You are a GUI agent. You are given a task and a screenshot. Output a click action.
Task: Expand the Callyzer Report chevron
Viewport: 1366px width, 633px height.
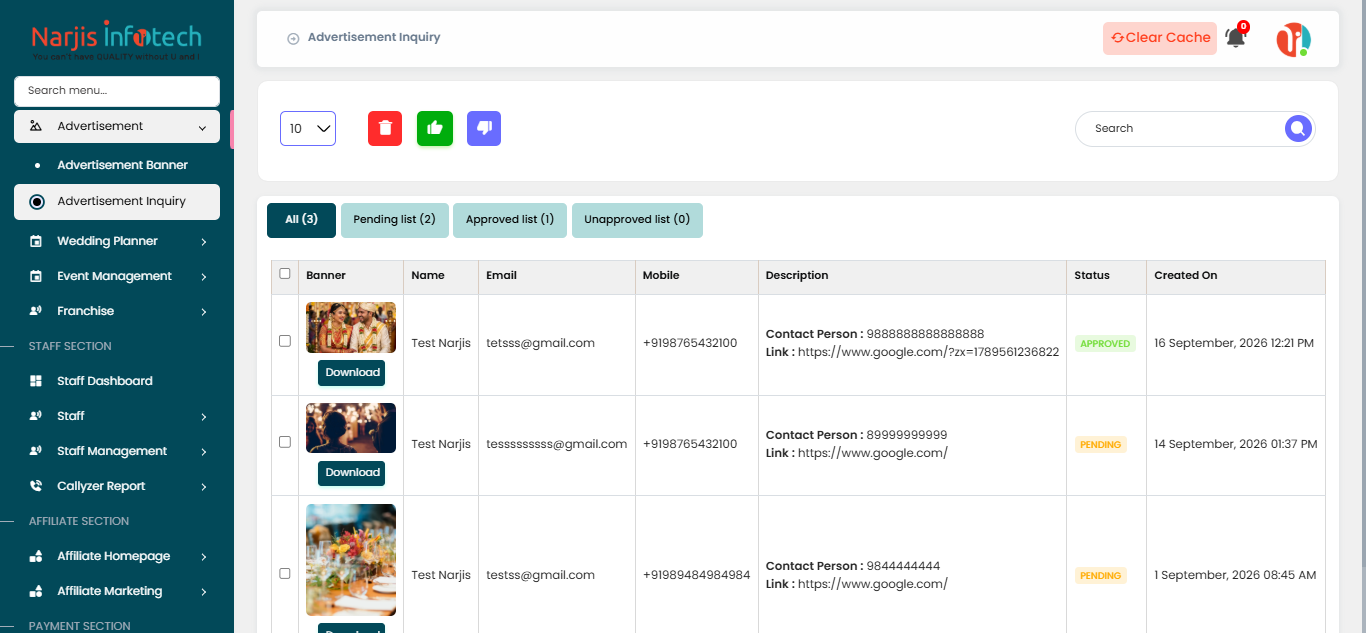pyautogui.click(x=203, y=487)
